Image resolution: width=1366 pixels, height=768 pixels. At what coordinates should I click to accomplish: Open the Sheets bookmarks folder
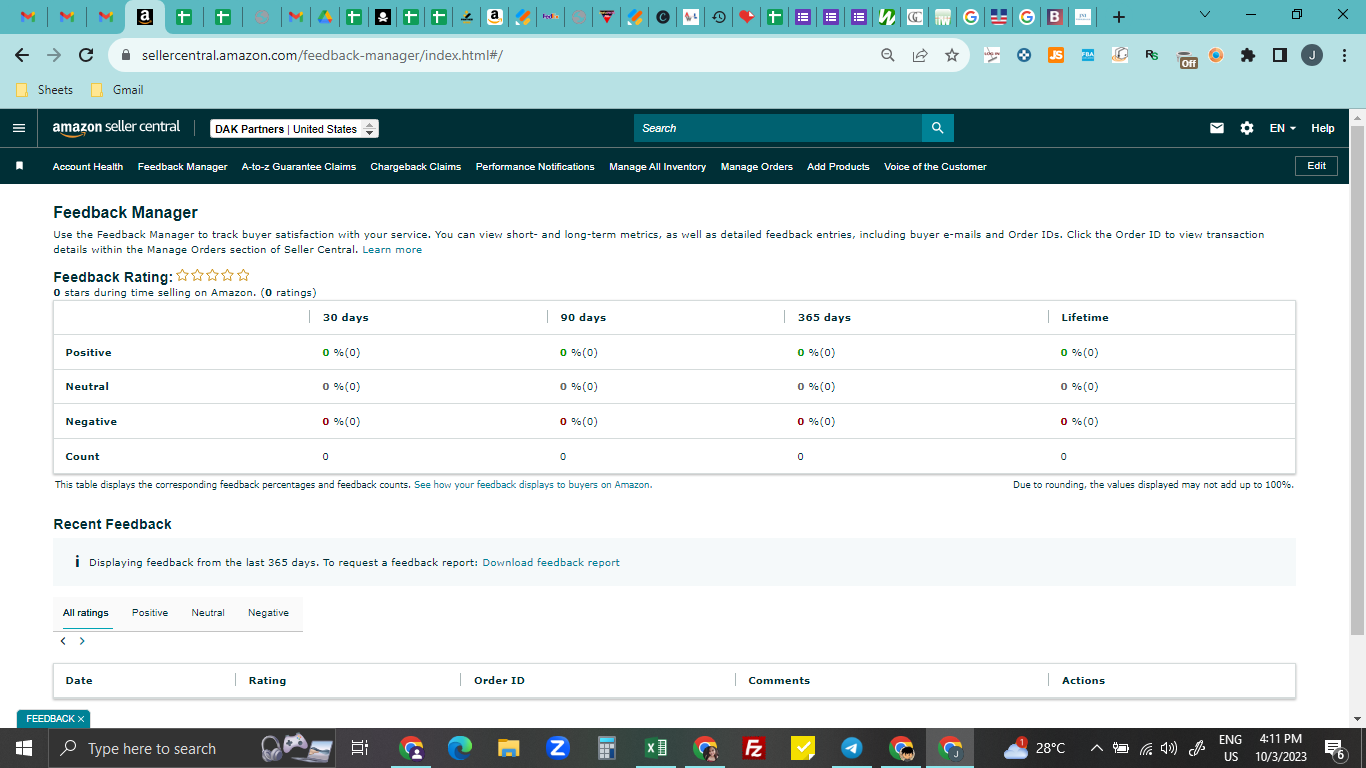coord(45,90)
